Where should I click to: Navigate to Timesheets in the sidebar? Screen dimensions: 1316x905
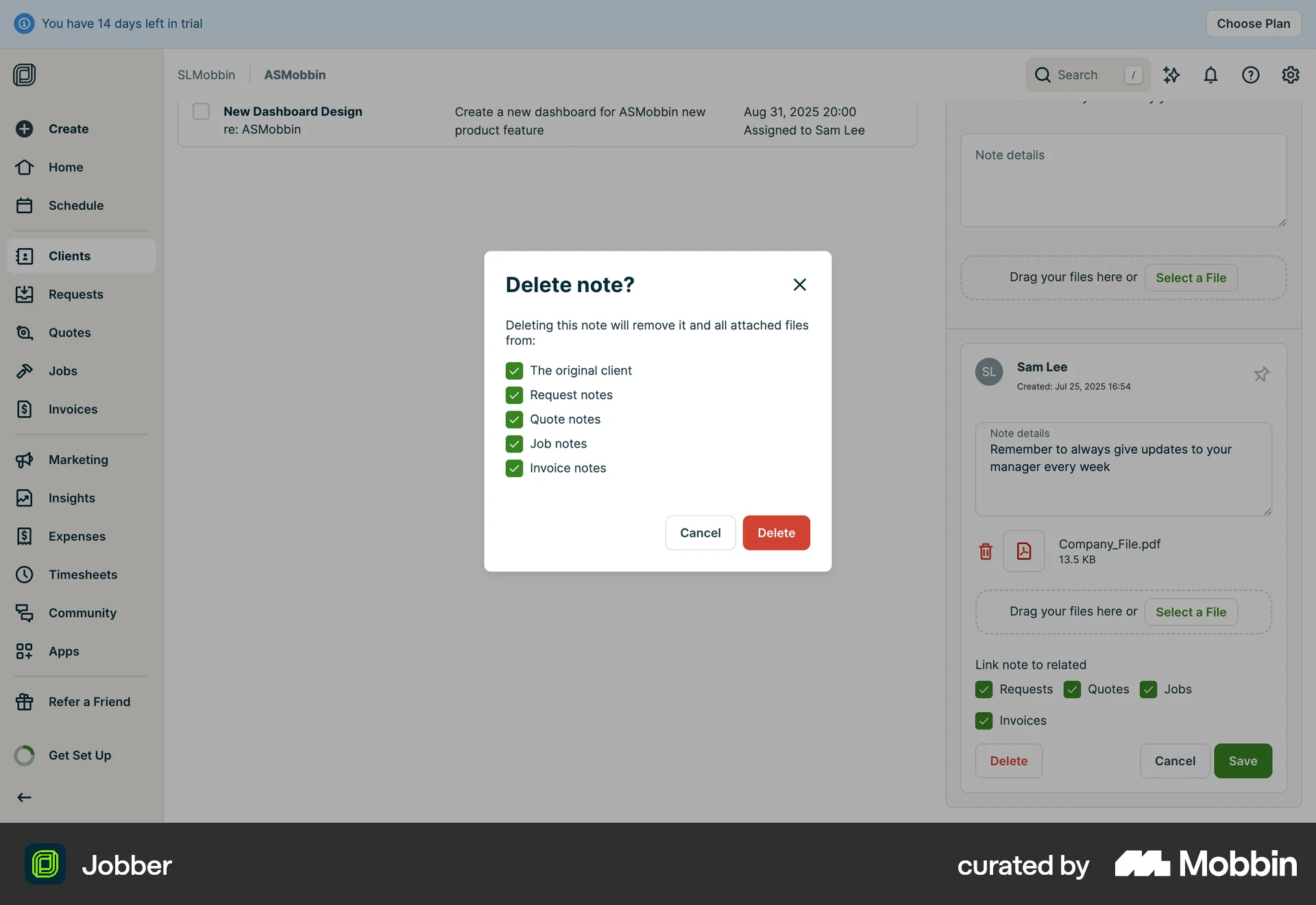click(x=83, y=575)
